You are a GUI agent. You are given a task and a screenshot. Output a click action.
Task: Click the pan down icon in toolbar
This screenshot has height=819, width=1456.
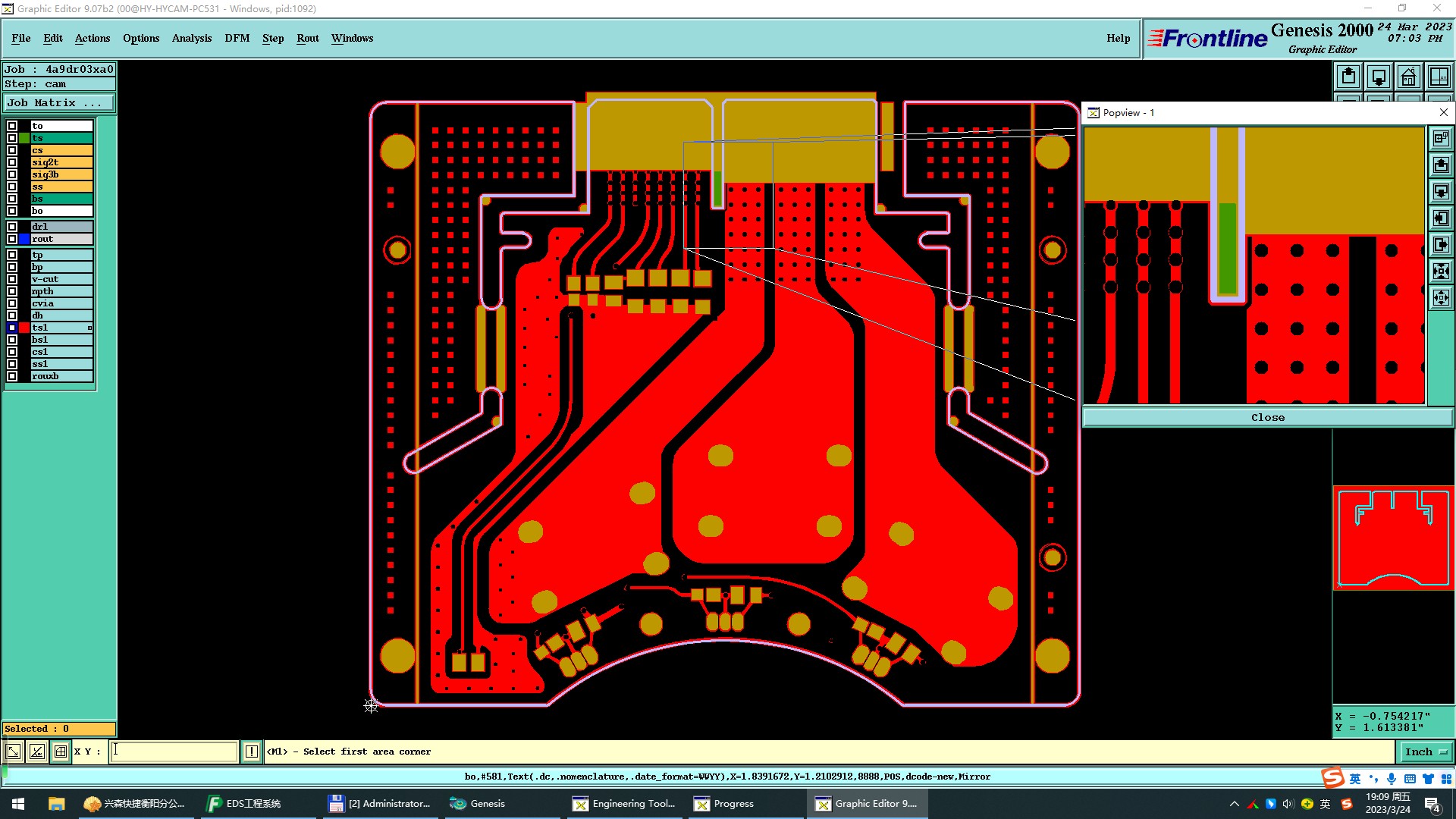[1378, 77]
